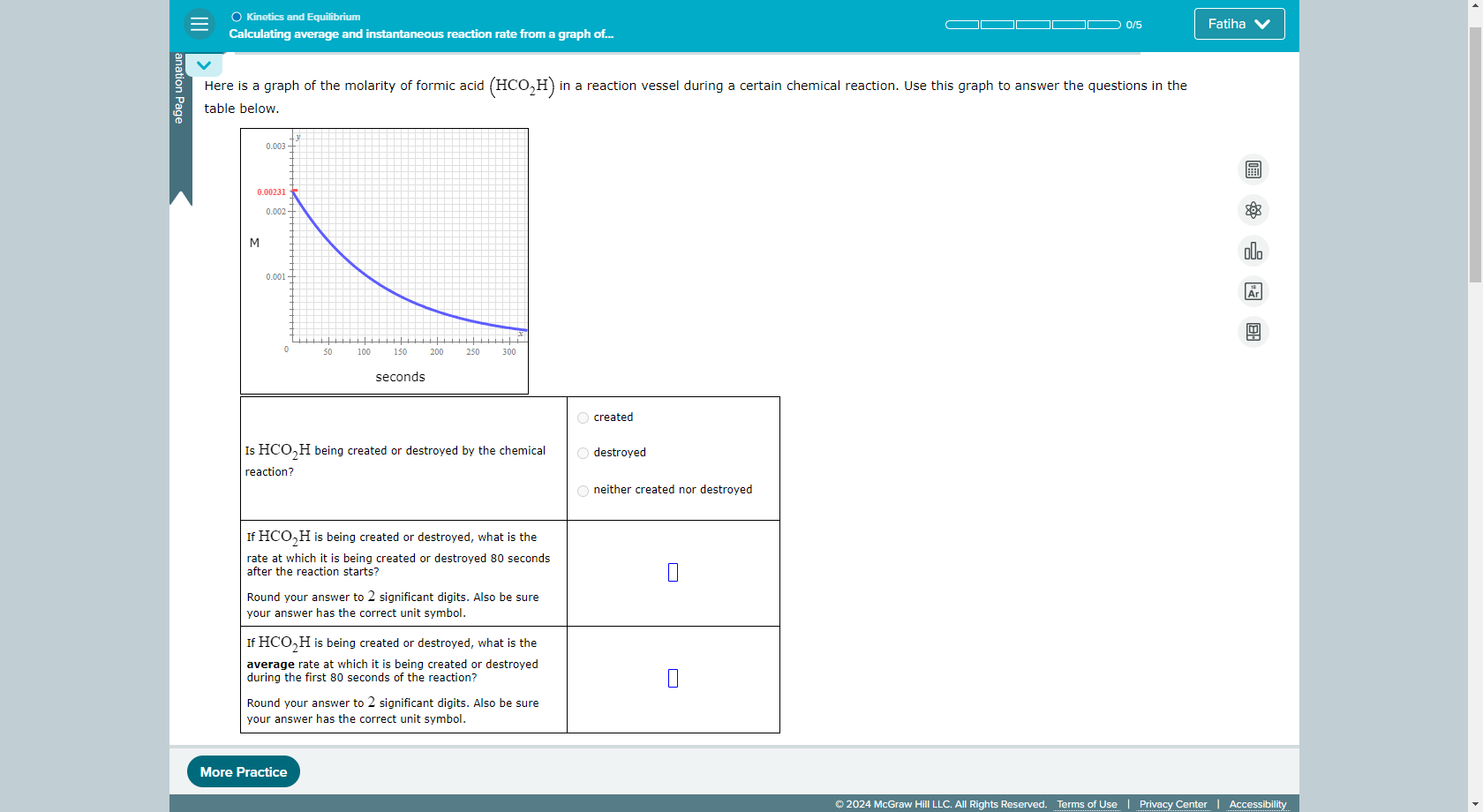1483x812 pixels.
Task: Open the hamburger navigation menu
Action: [199, 24]
